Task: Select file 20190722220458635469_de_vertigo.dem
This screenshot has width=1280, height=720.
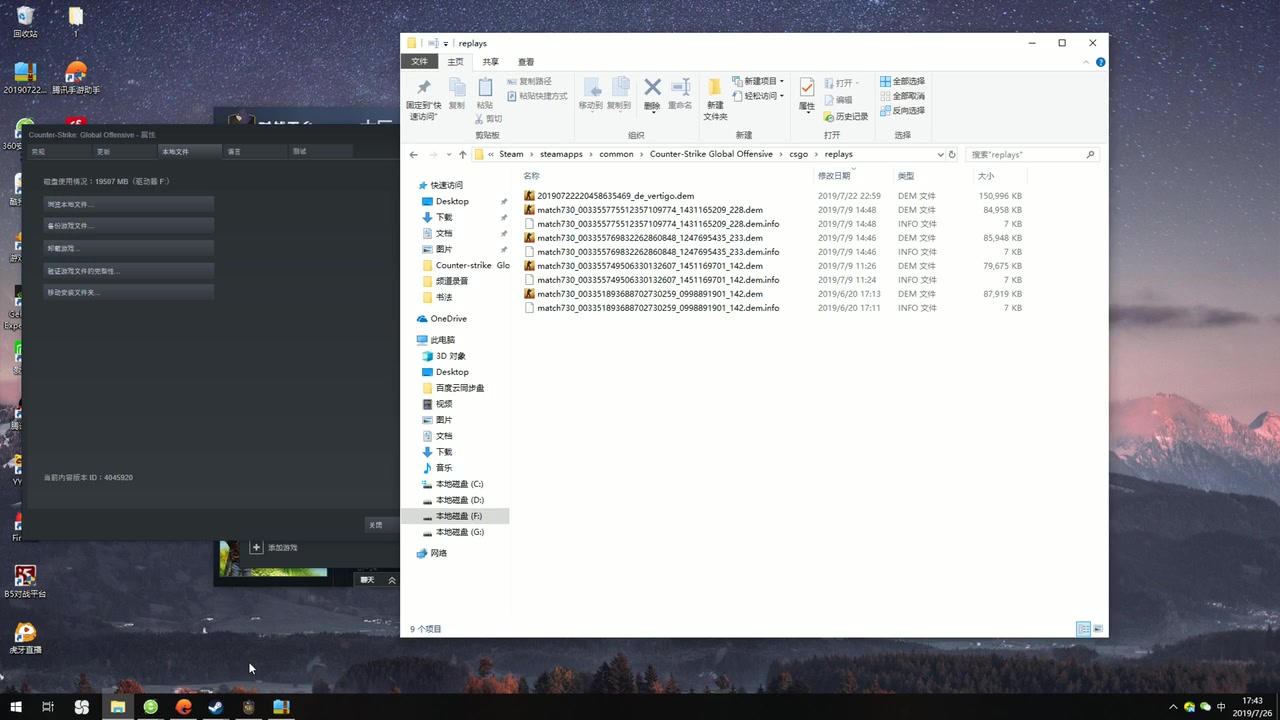Action: (x=615, y=196)
